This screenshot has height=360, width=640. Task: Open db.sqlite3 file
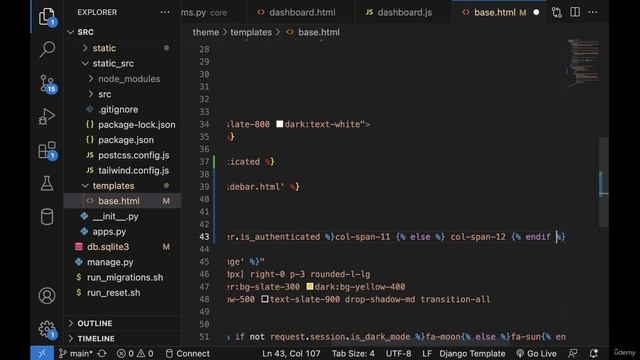click(x=122, y=247)
